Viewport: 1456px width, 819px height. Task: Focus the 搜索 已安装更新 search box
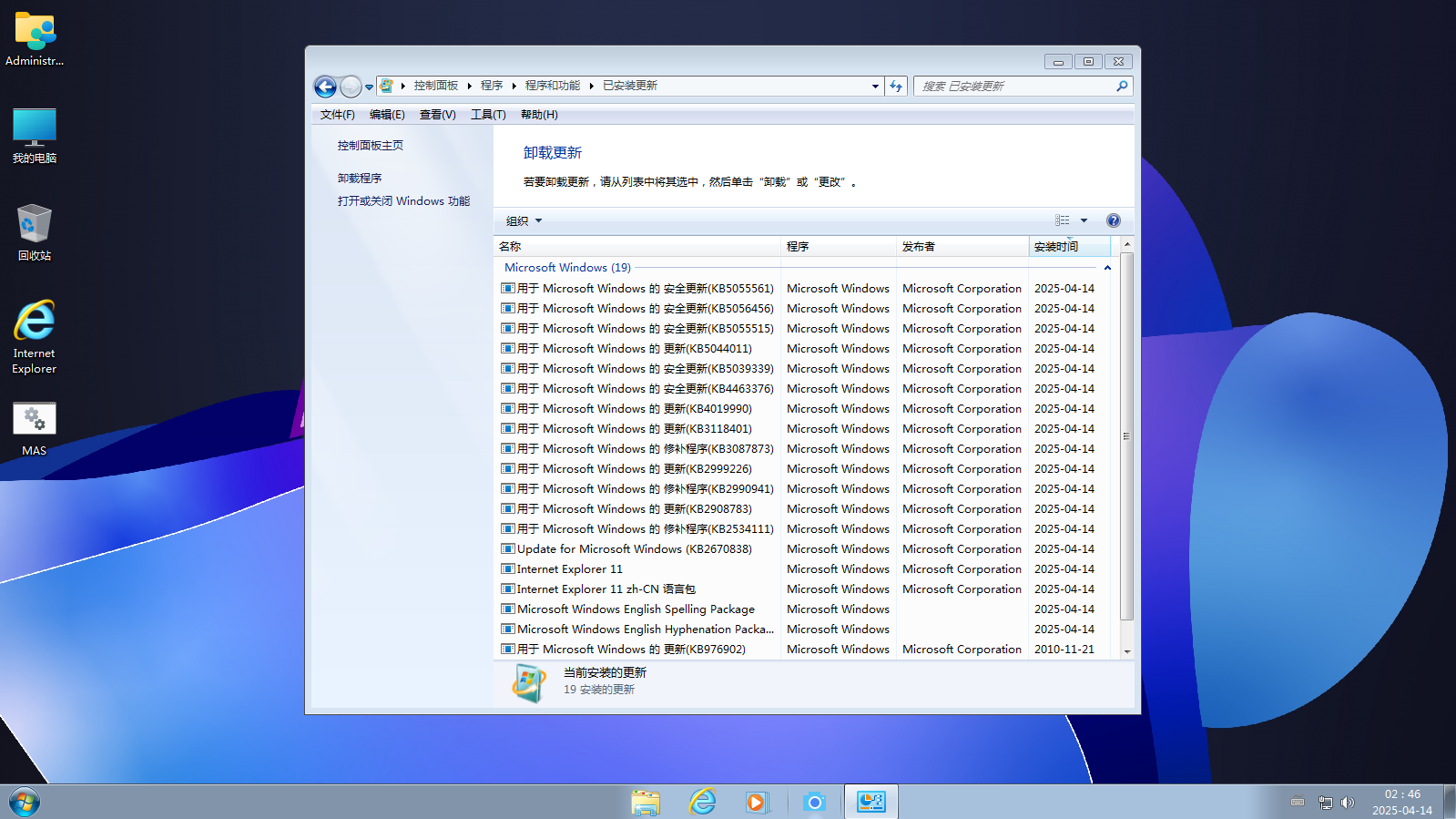click(1015, 87)
